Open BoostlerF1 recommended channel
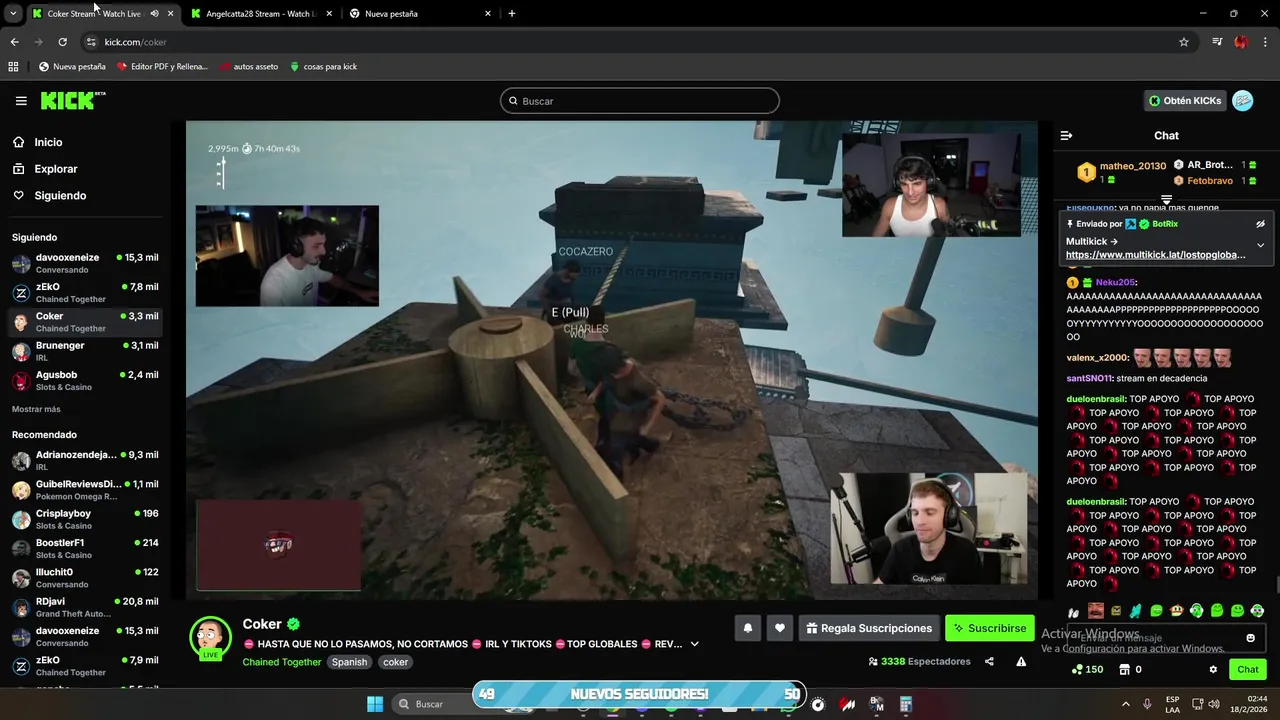The height and width of the screenshot is (720, 1280). pos(85,549)
